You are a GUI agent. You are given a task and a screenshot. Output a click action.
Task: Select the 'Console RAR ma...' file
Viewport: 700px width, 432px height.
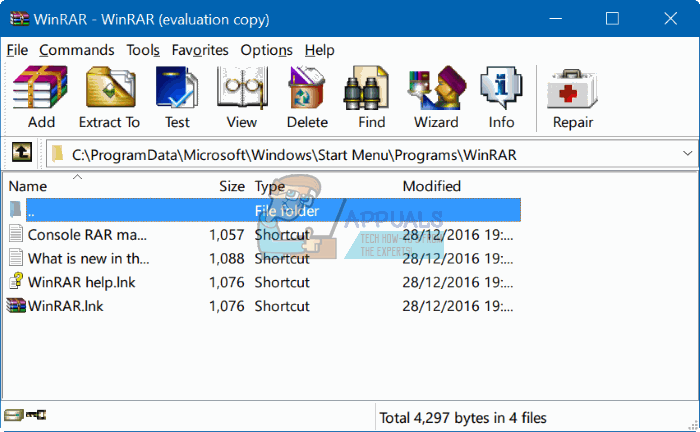click(x=87, y=235)
